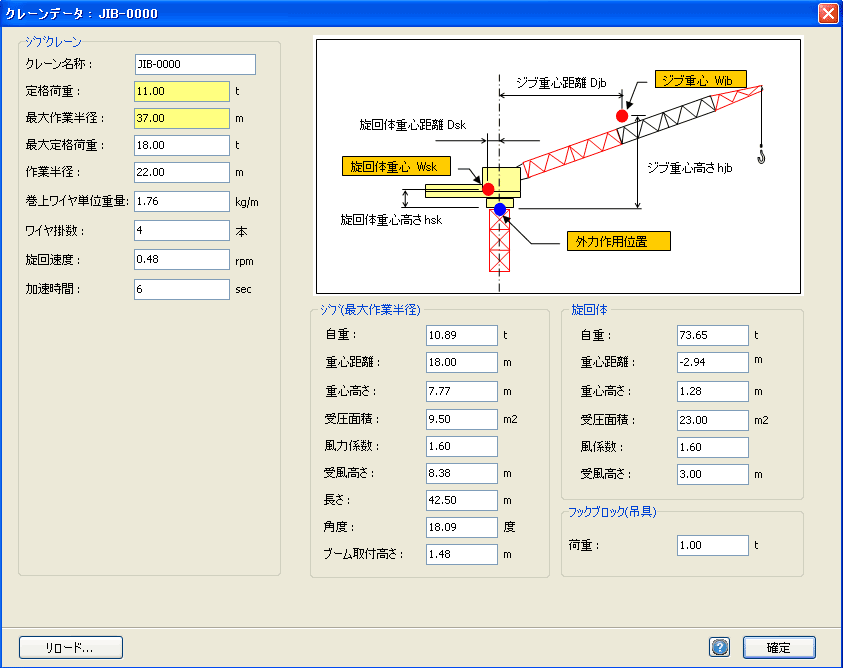Viewport: 843px width, 668px height.
Task: Edit the 旋回体 自重 field showing 73.65
Action: click(x=713, y=335)
